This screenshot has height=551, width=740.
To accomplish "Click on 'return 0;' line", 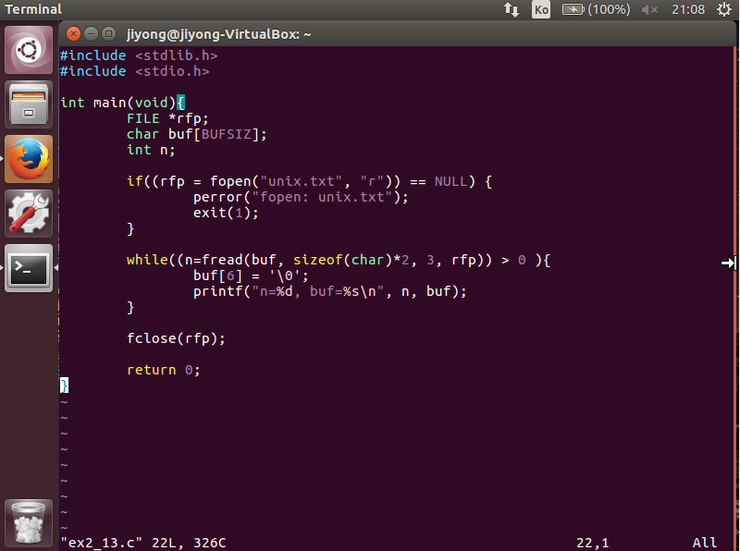I will [x=163, y=370].
